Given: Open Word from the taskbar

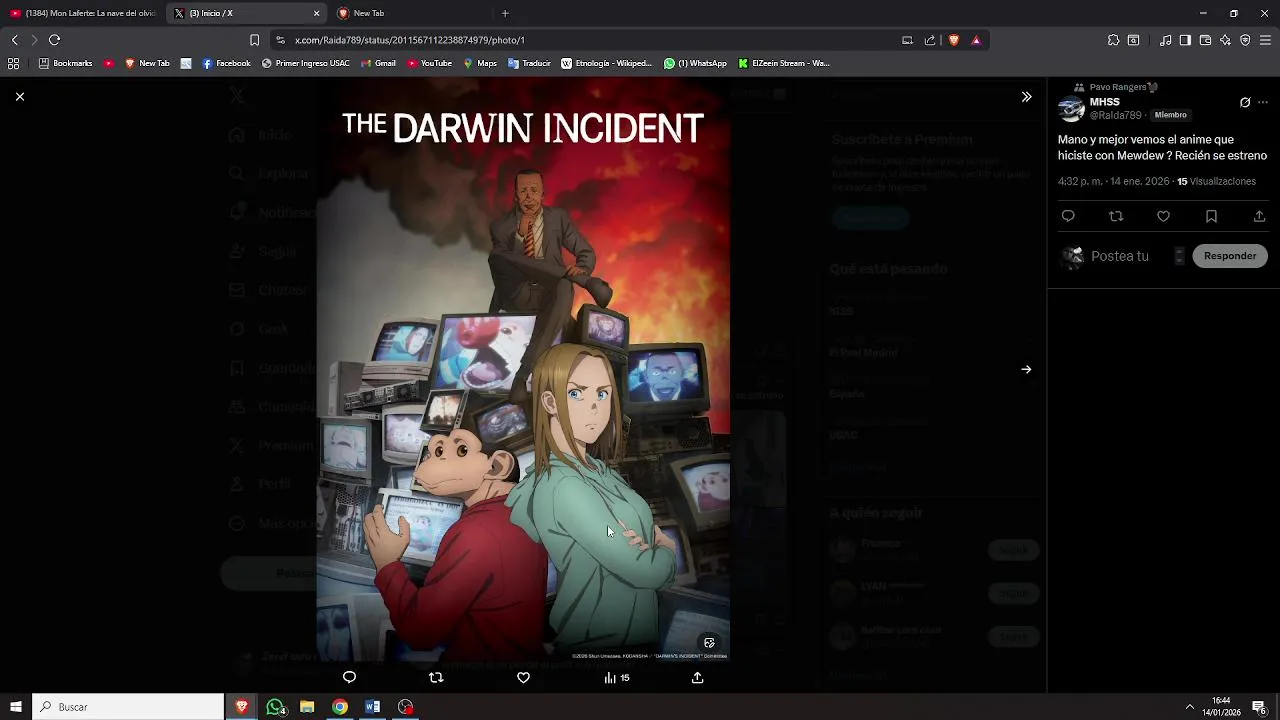Looking at the screenshot, I should [x=373, y=707].
